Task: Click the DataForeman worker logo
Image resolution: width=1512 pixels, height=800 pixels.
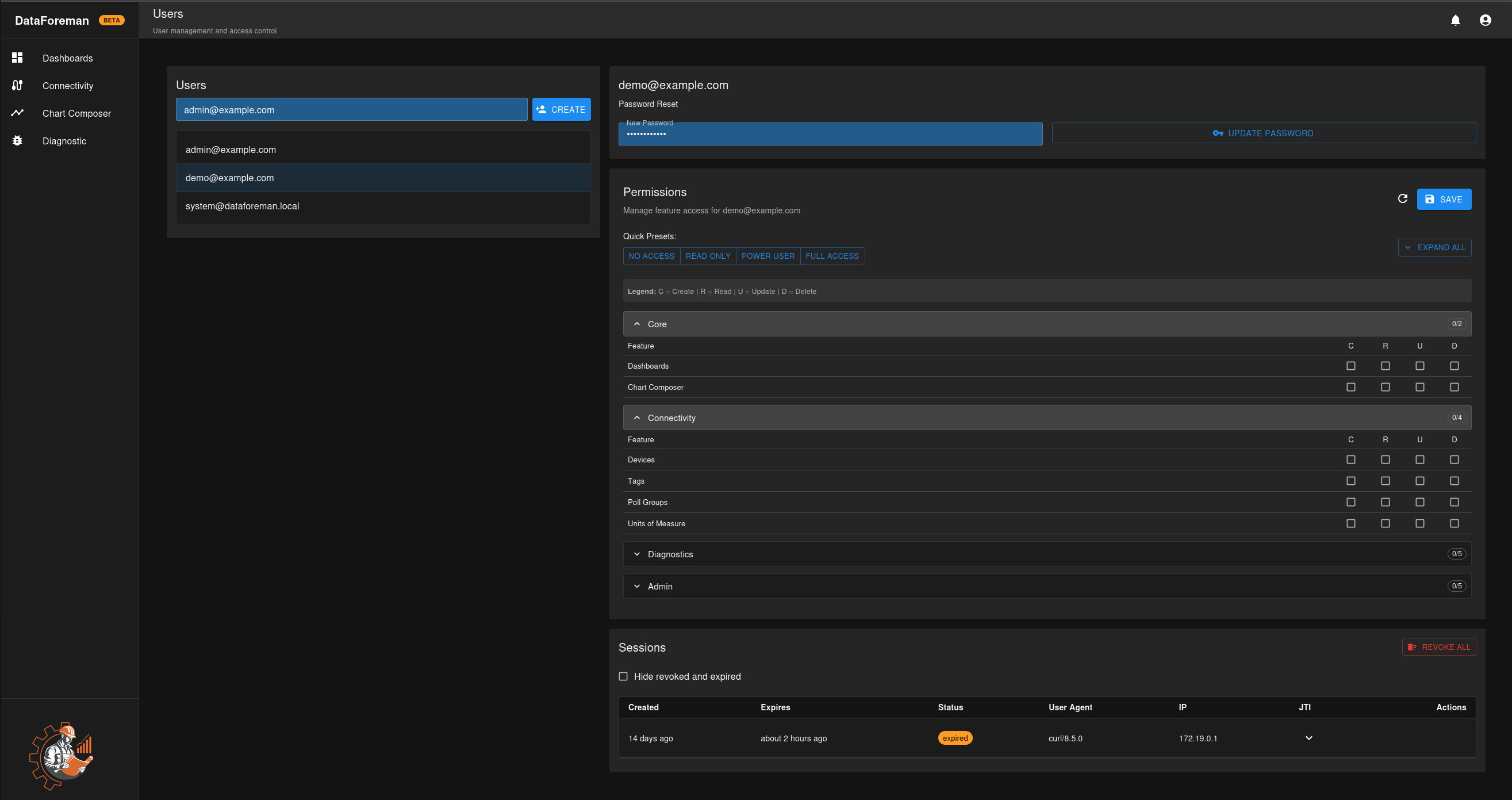Action: (61, 756)
